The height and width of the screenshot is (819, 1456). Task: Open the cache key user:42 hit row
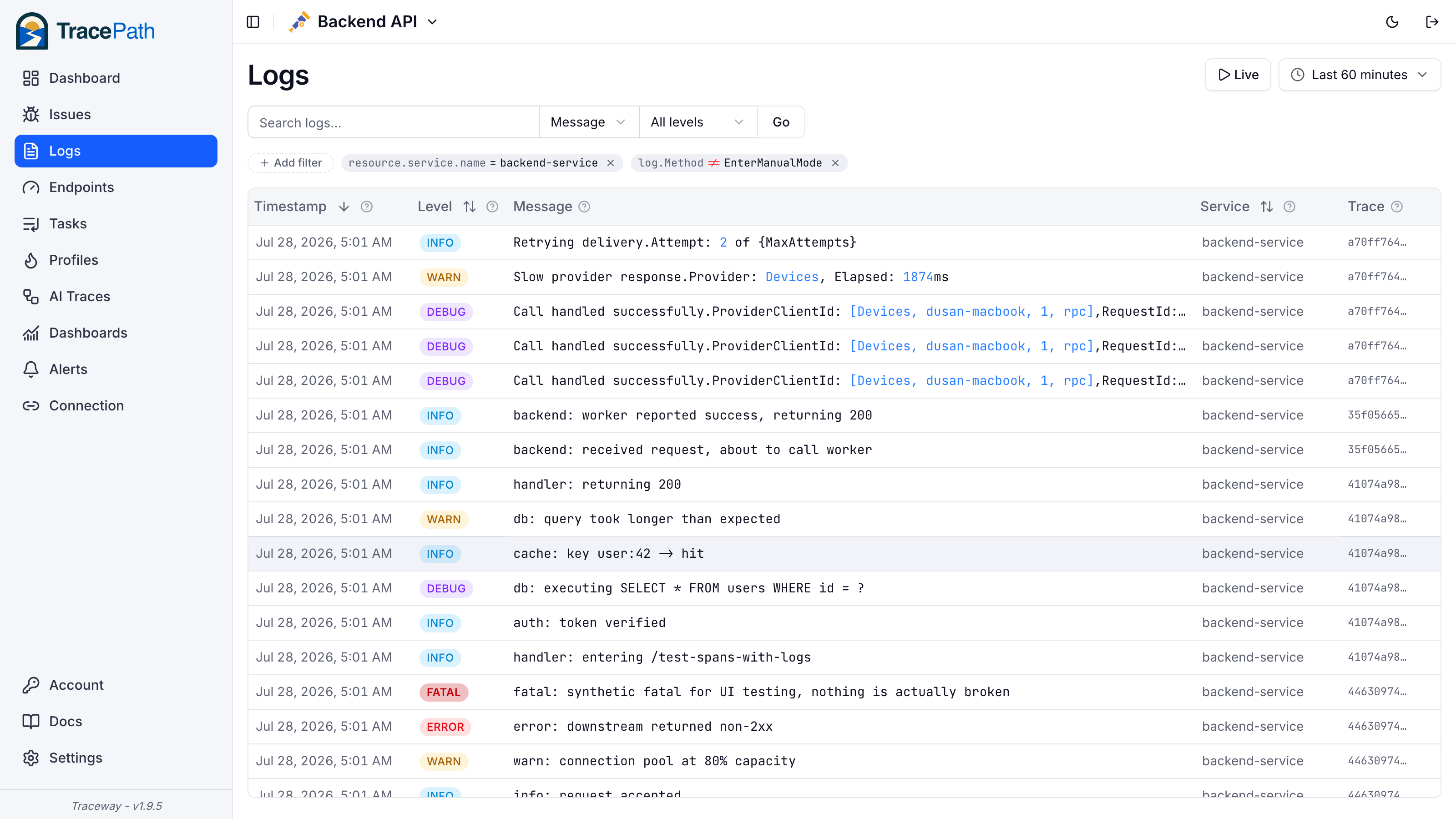click(x=844, y=554)
